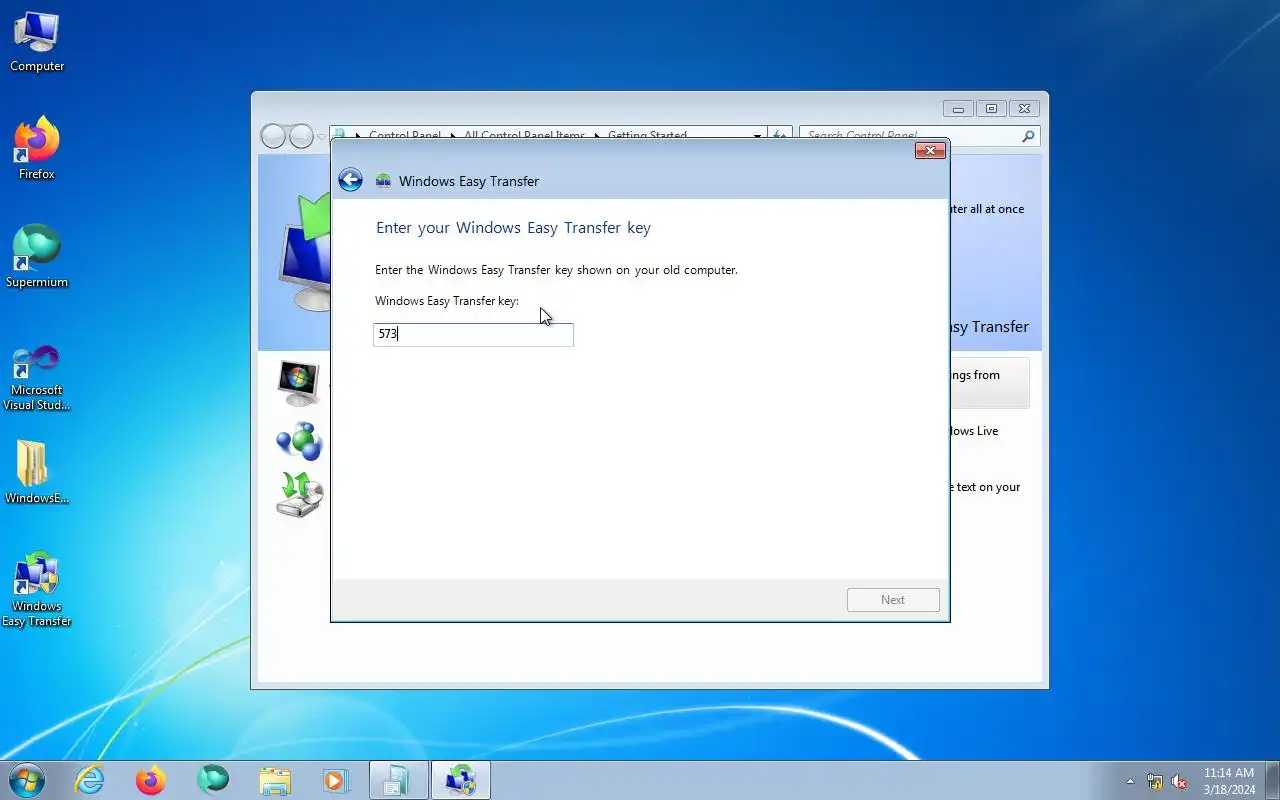Click the large computer icon in Getting Started
The height and width of the screenshot is (800, 1280).
coord(304,252)
